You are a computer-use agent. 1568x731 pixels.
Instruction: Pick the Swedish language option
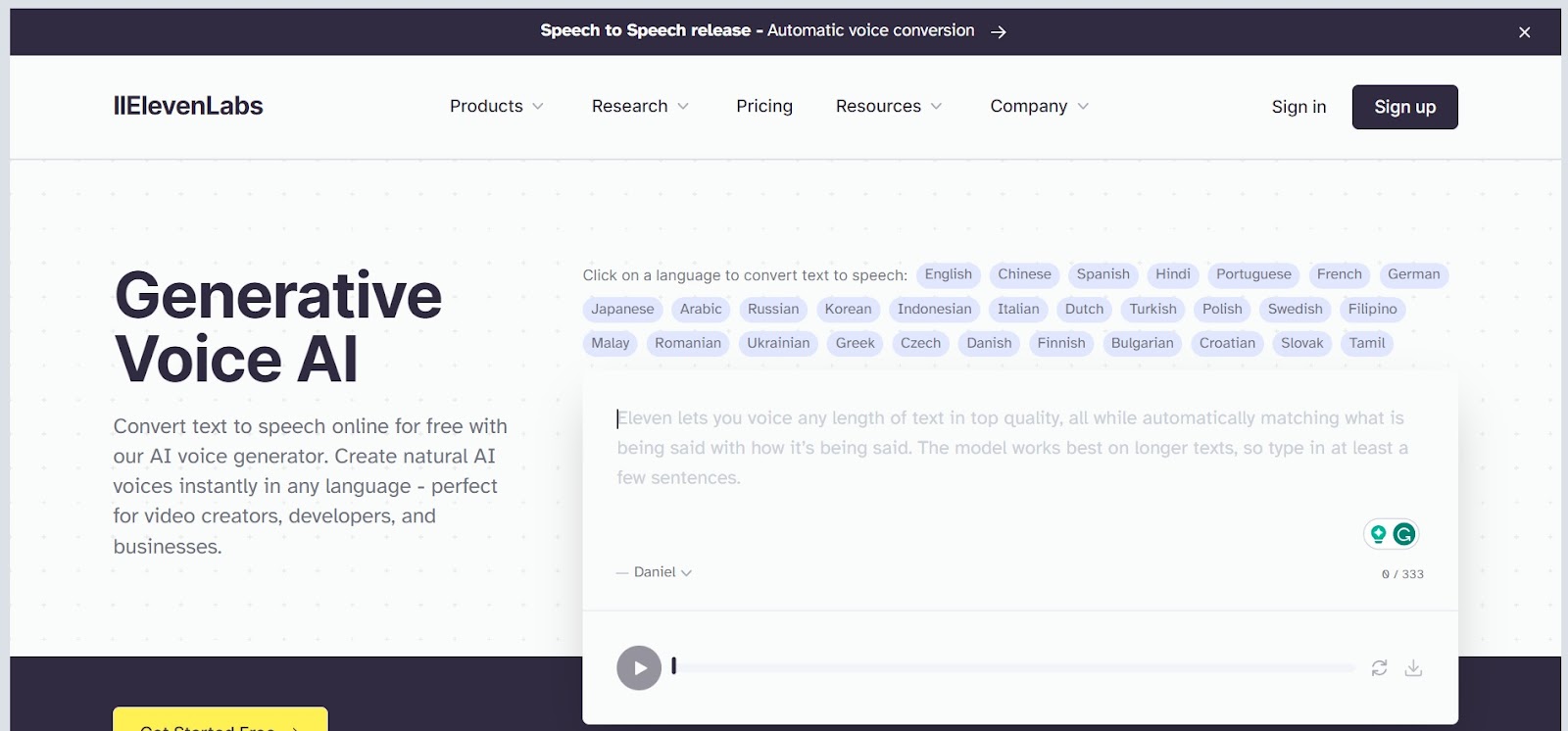pos(1295,310)
